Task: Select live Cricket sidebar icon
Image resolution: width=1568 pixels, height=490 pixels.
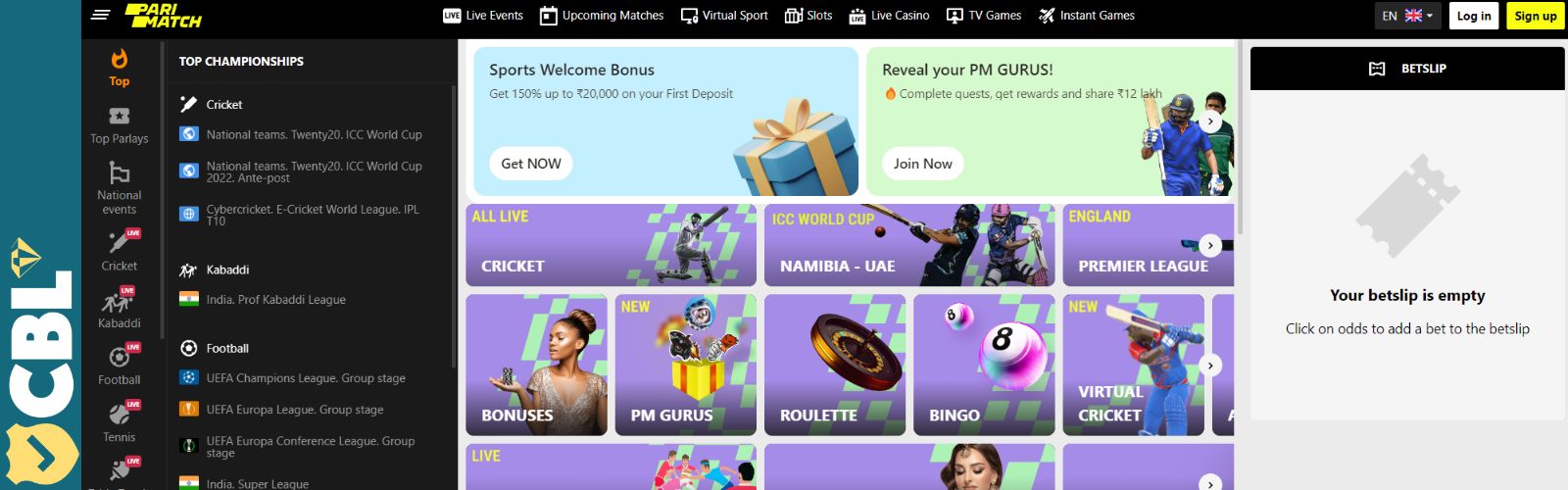Action: coord(122,241)
